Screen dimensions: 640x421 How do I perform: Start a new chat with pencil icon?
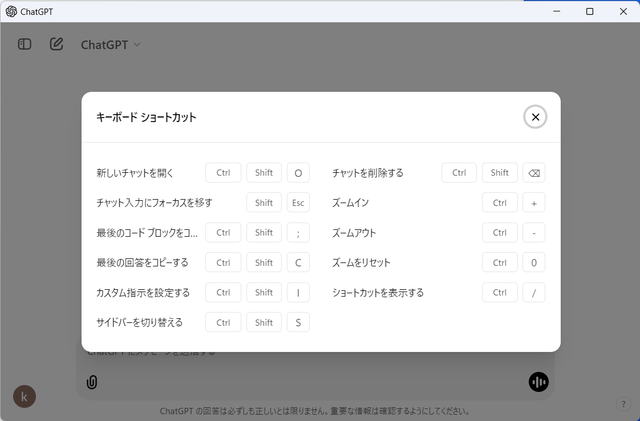[x=56, y=44]
